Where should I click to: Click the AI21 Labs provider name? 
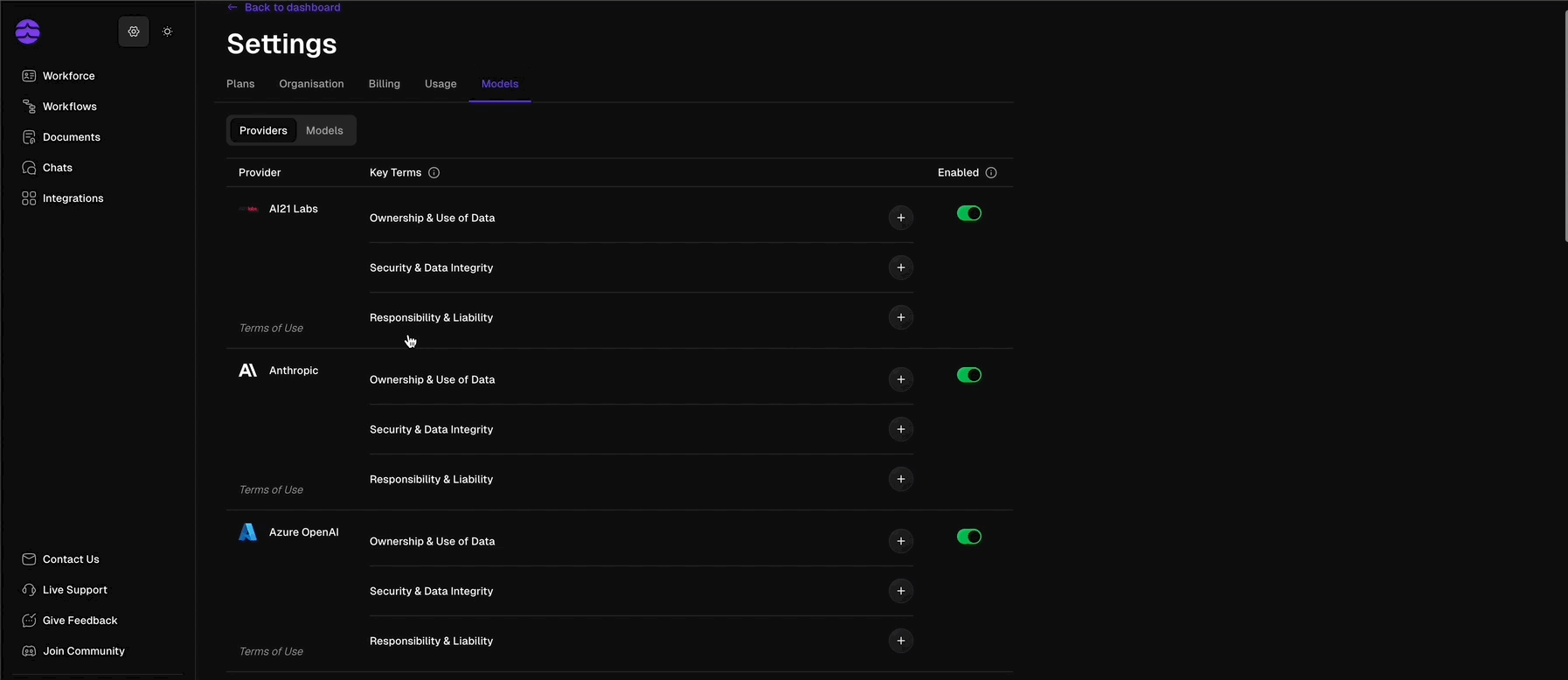coord(294,209)
